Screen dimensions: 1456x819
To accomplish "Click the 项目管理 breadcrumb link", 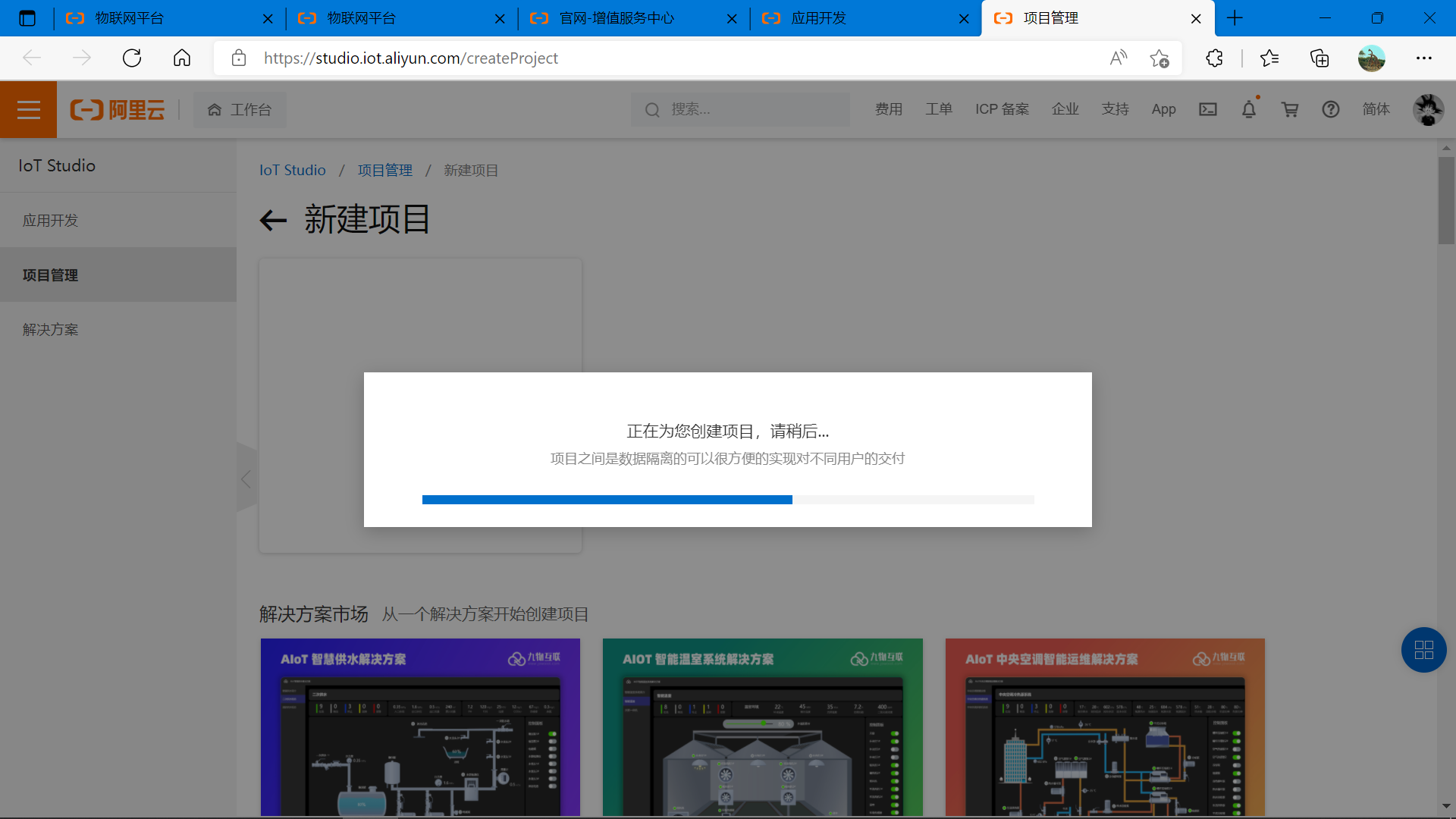I will point(384,171).
